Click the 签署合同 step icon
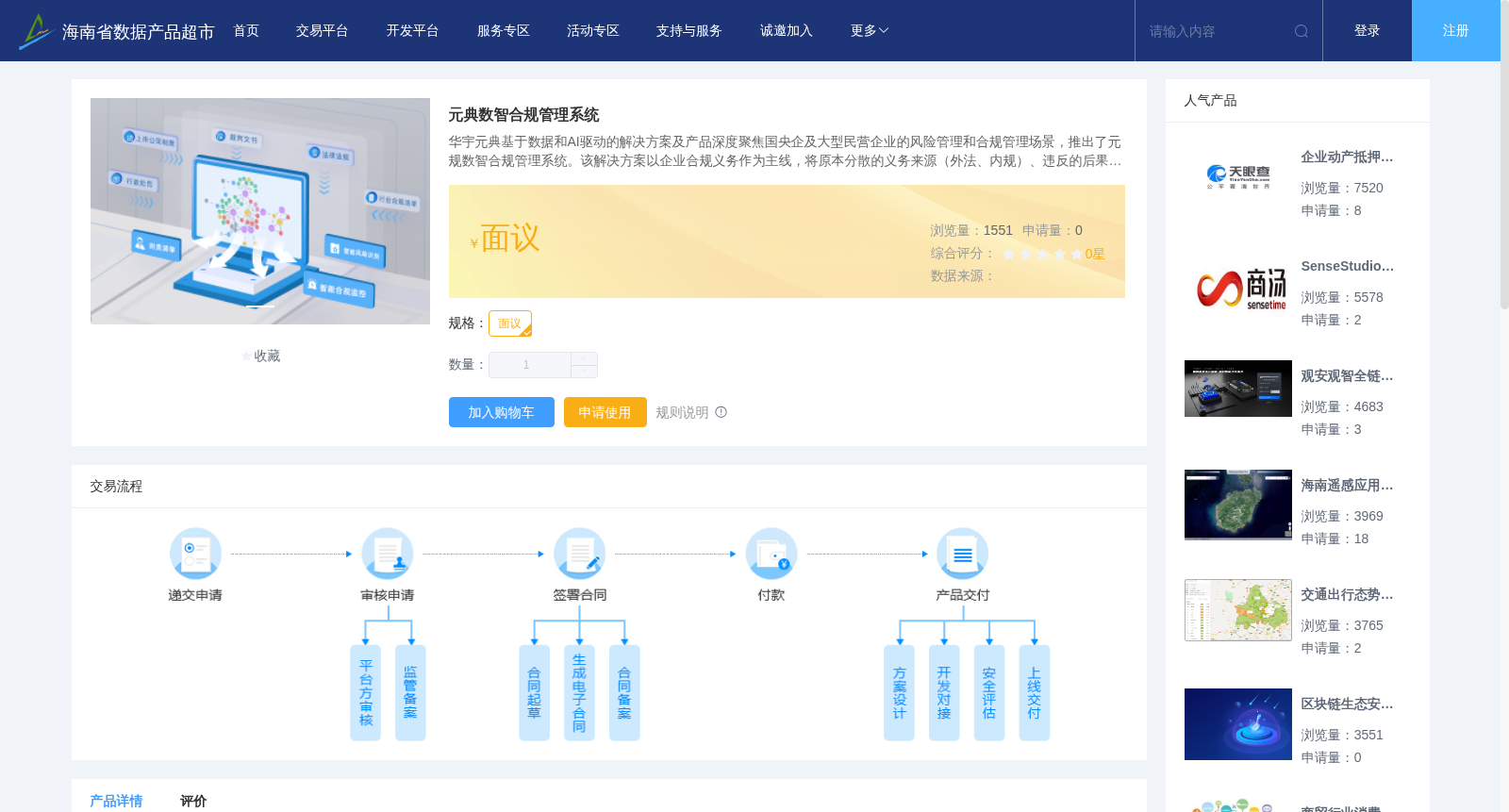1509x812 pixels. (579, 554)
